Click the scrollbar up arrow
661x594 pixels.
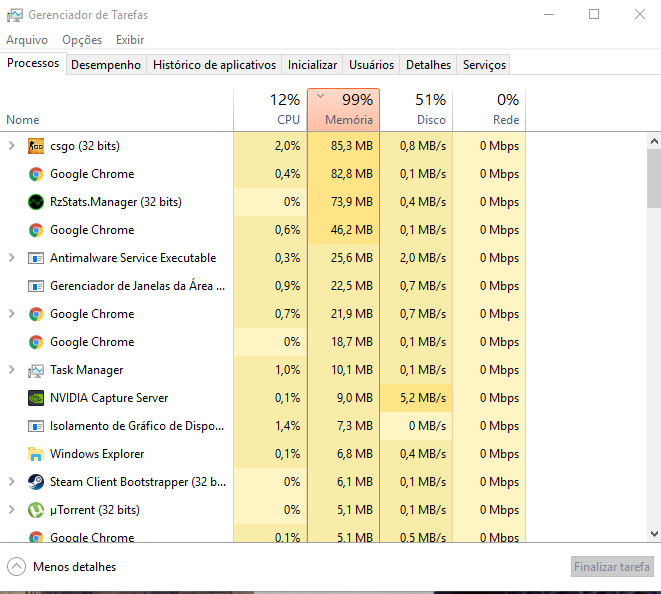coord(654,141)
